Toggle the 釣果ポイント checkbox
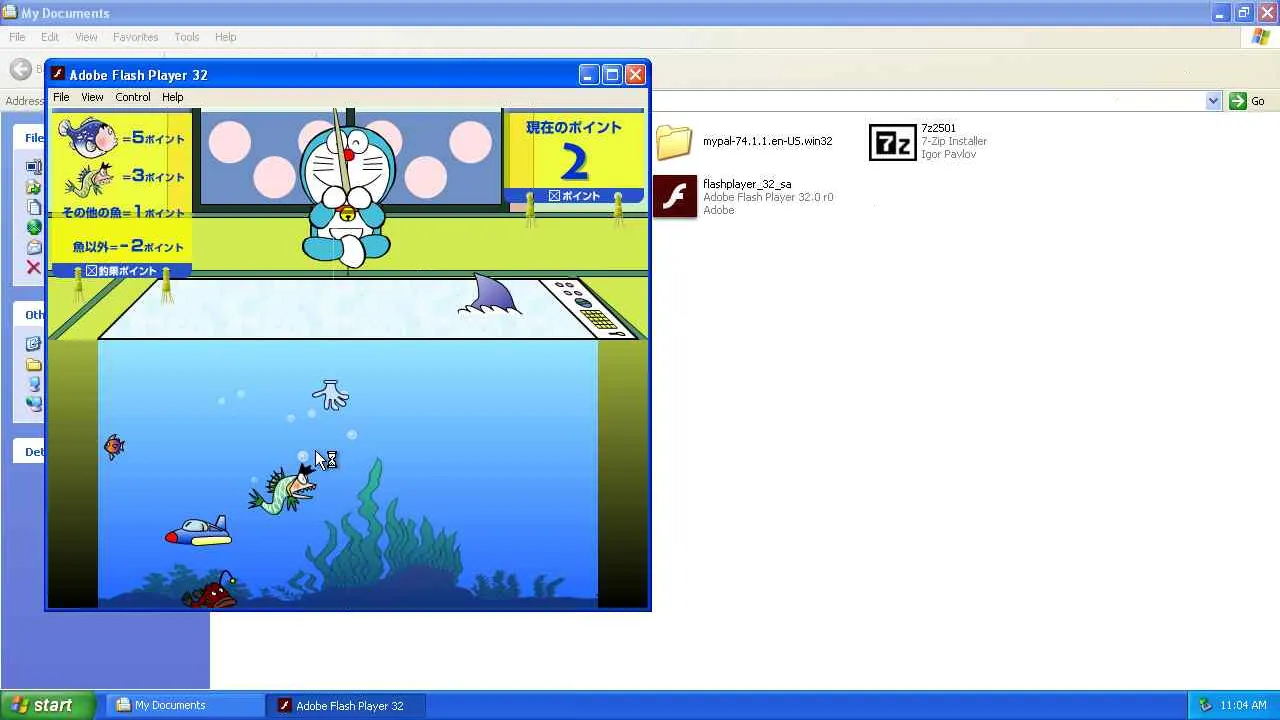1280x720 pixels. pyautogui.click(x=91, y=271)
